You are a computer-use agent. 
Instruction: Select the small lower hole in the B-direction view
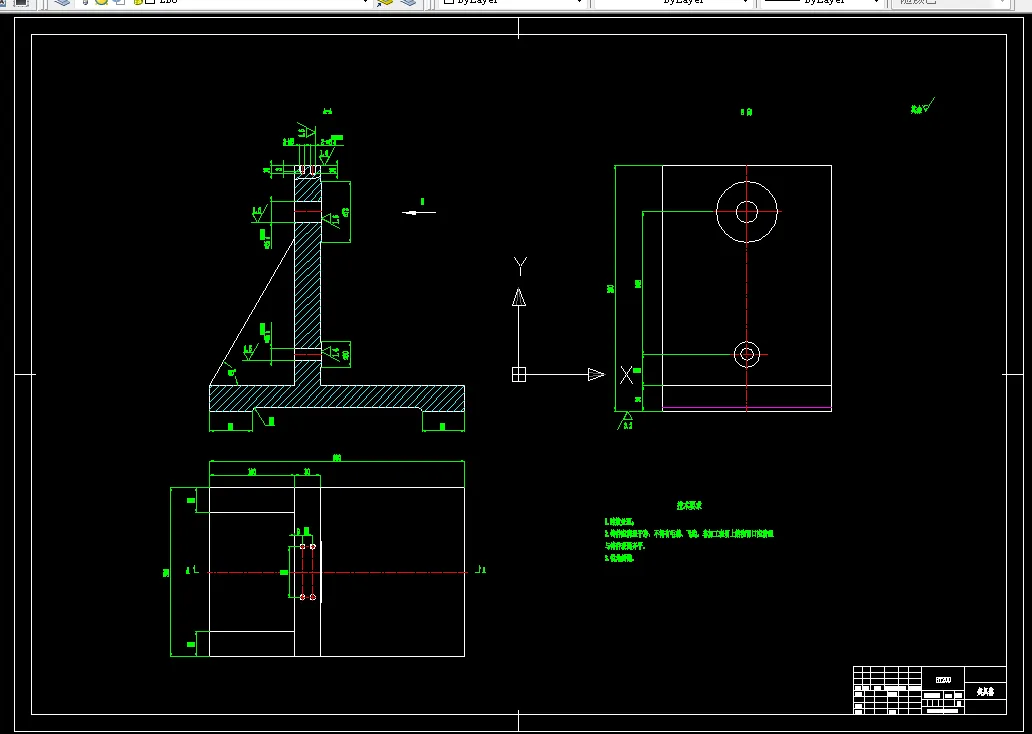(746, 355)
